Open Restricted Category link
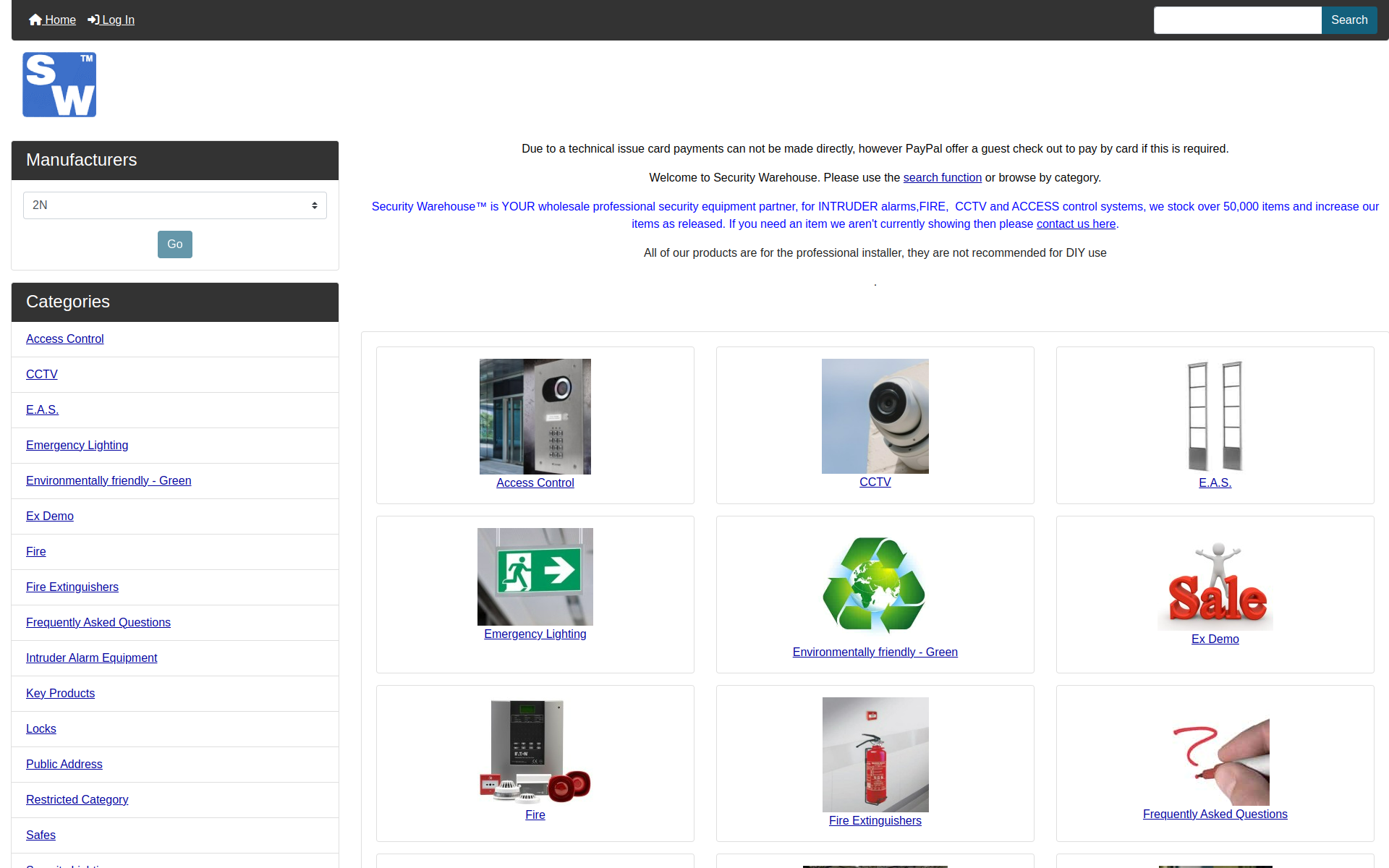This screenshot has width=1389, height=868. 77,799
